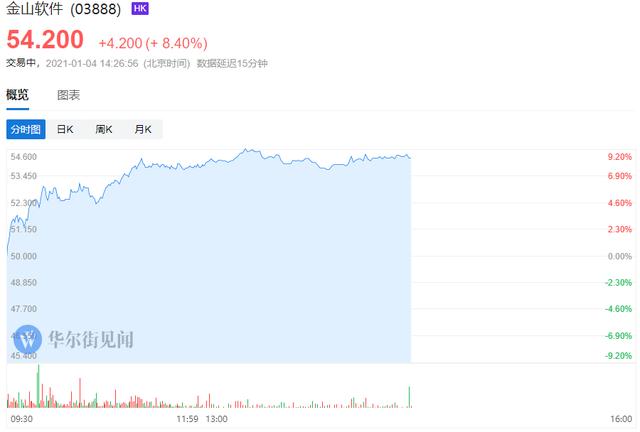Click the purple HK market badge
The width and height of the screenshot is (640, 432).
140,9
